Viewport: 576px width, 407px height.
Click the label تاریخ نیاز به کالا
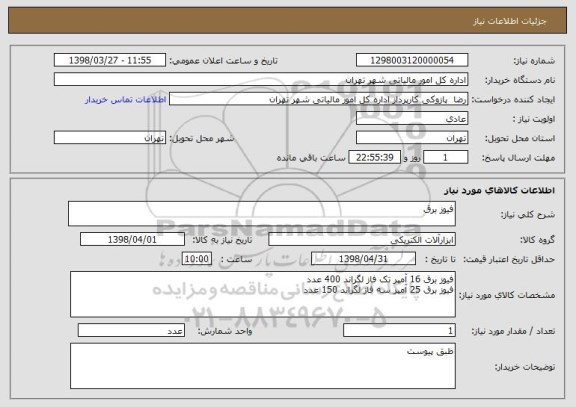(x=223, y=240)
